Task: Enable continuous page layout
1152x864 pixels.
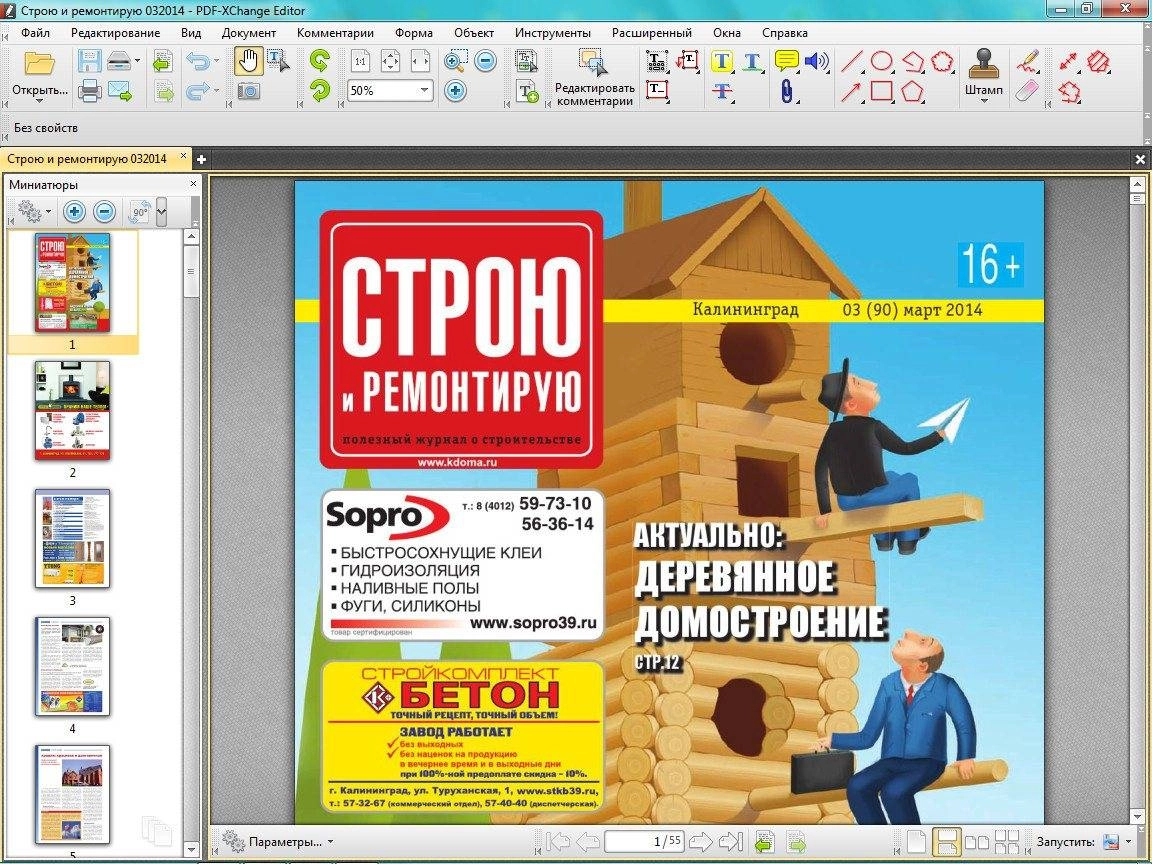Action: (947, 841)
